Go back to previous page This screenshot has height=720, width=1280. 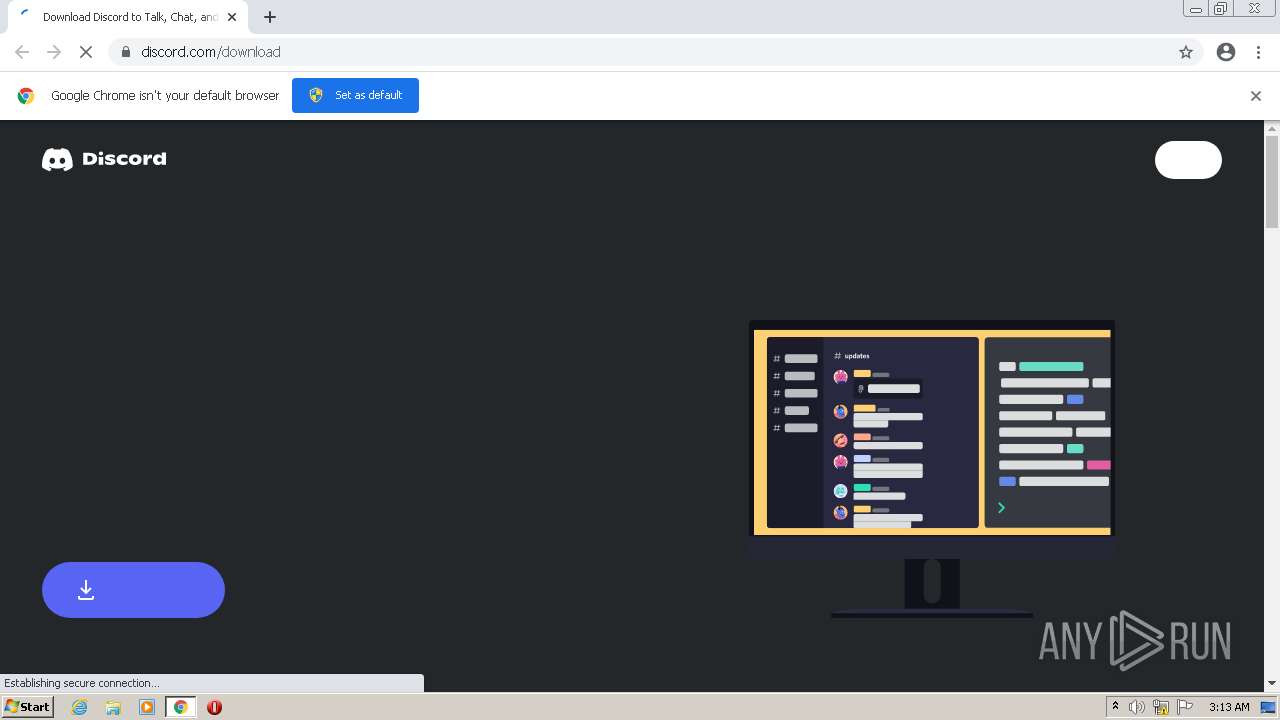(22, 52)
